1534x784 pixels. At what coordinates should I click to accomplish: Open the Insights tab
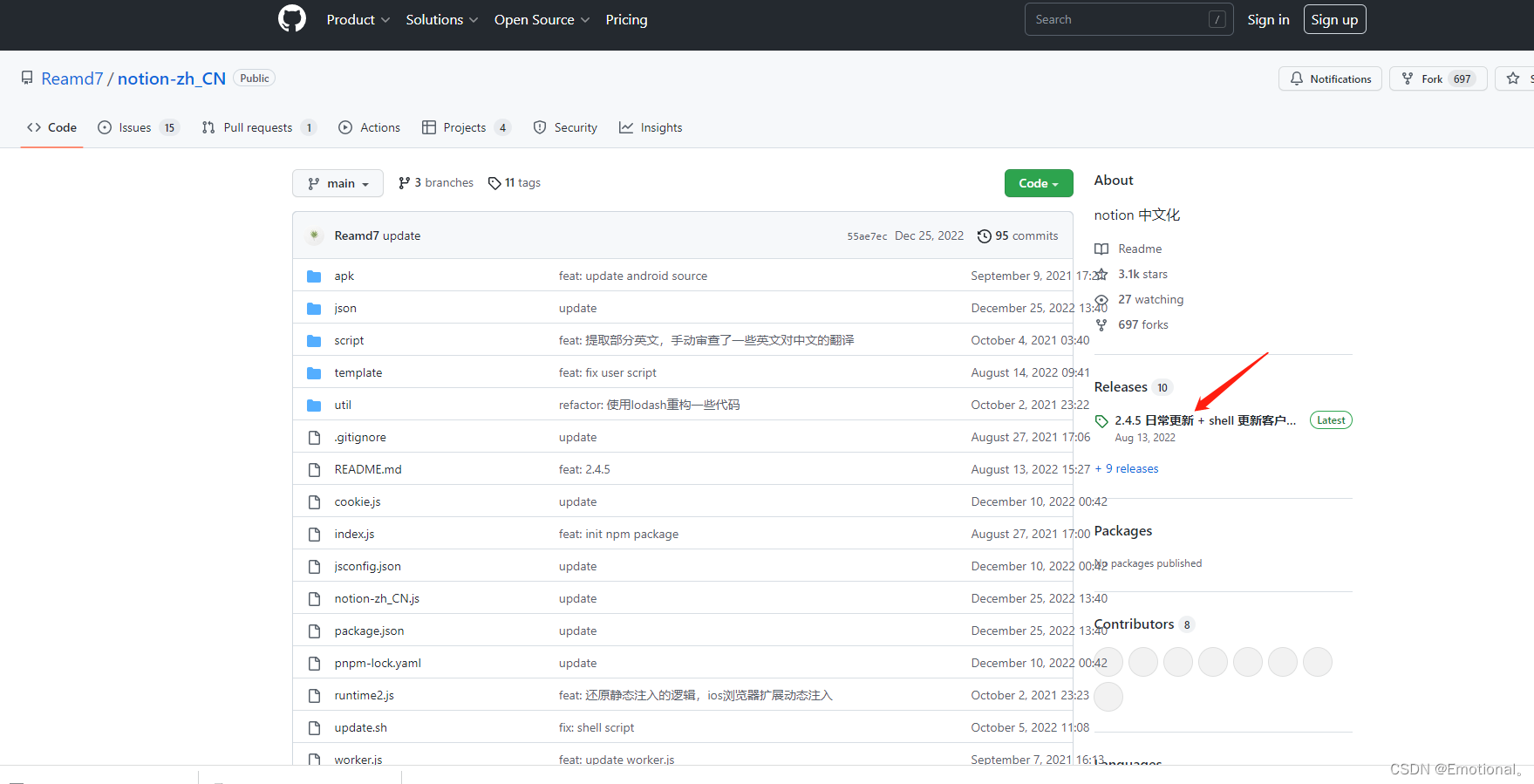651,127
